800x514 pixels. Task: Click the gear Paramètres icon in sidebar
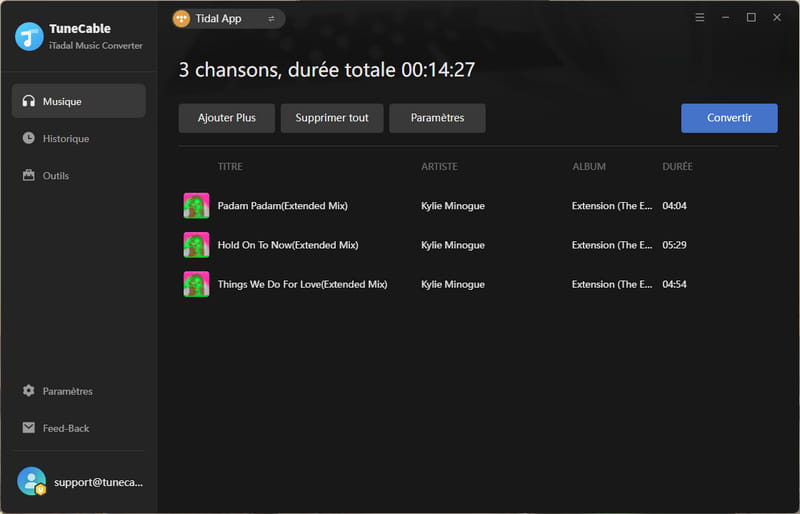[x=29, y=390]
